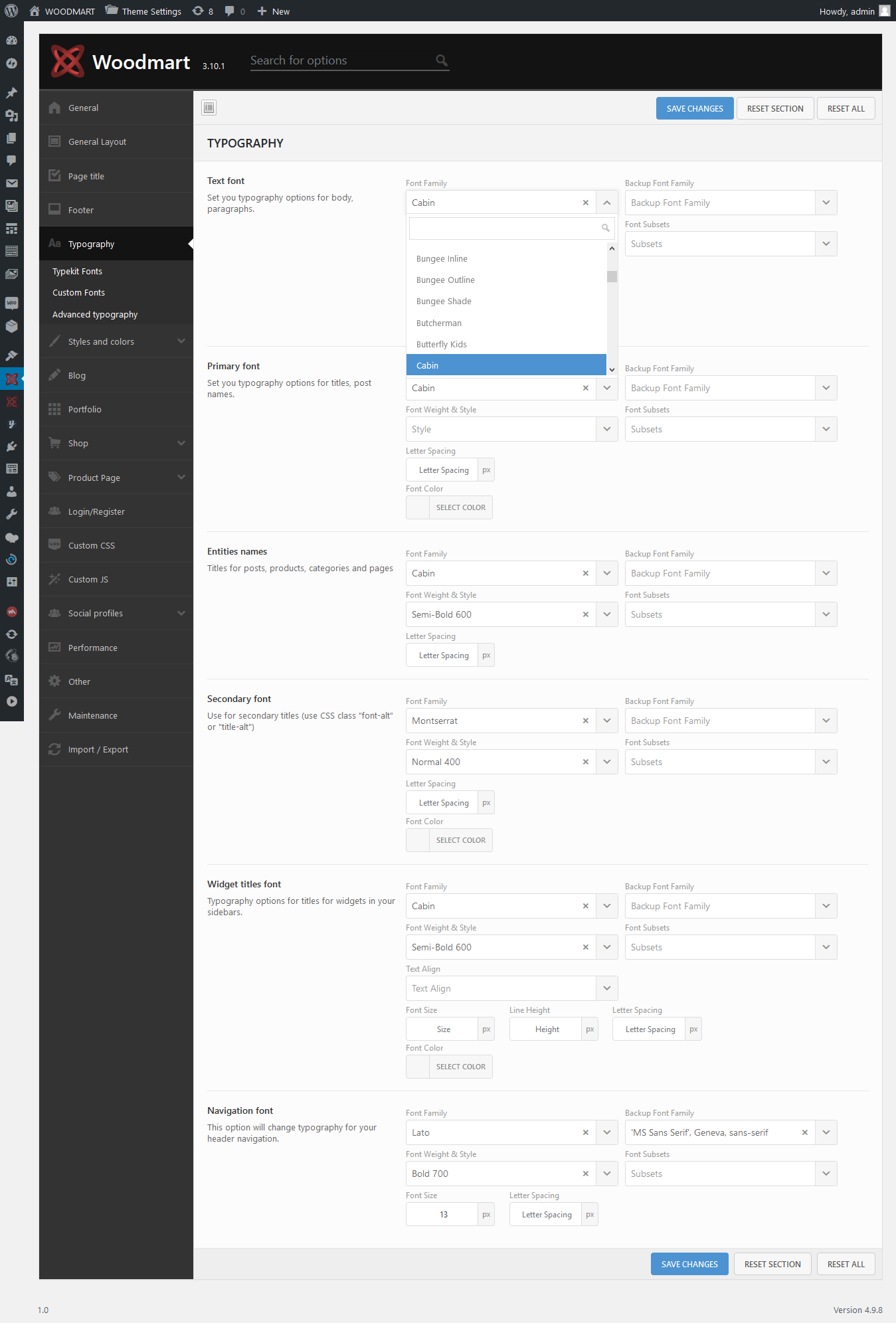Open the Updates icon in admin bar
The width and height of the screenshot is (896, 1323).
203,11
